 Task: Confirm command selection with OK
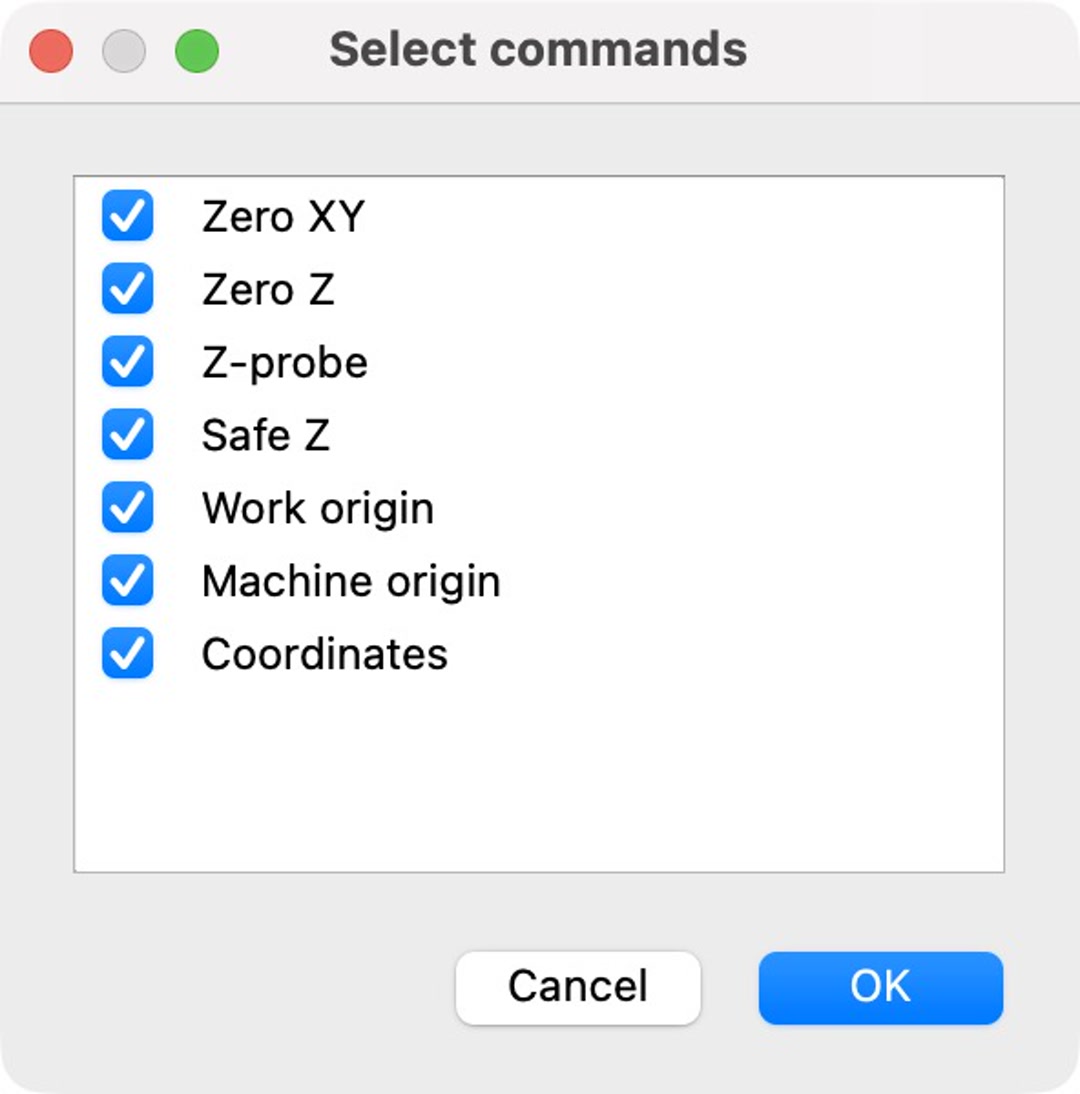point(879,986)
